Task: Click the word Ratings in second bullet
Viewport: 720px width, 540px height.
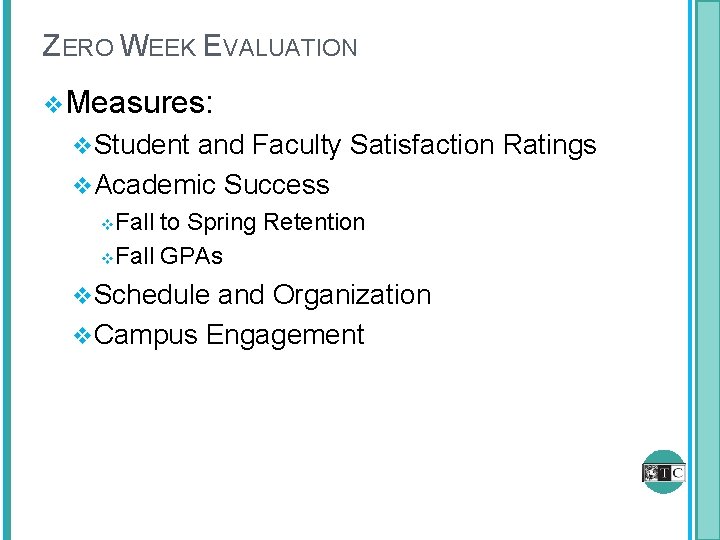Action: pyautogui.click(x=549, y=146)
